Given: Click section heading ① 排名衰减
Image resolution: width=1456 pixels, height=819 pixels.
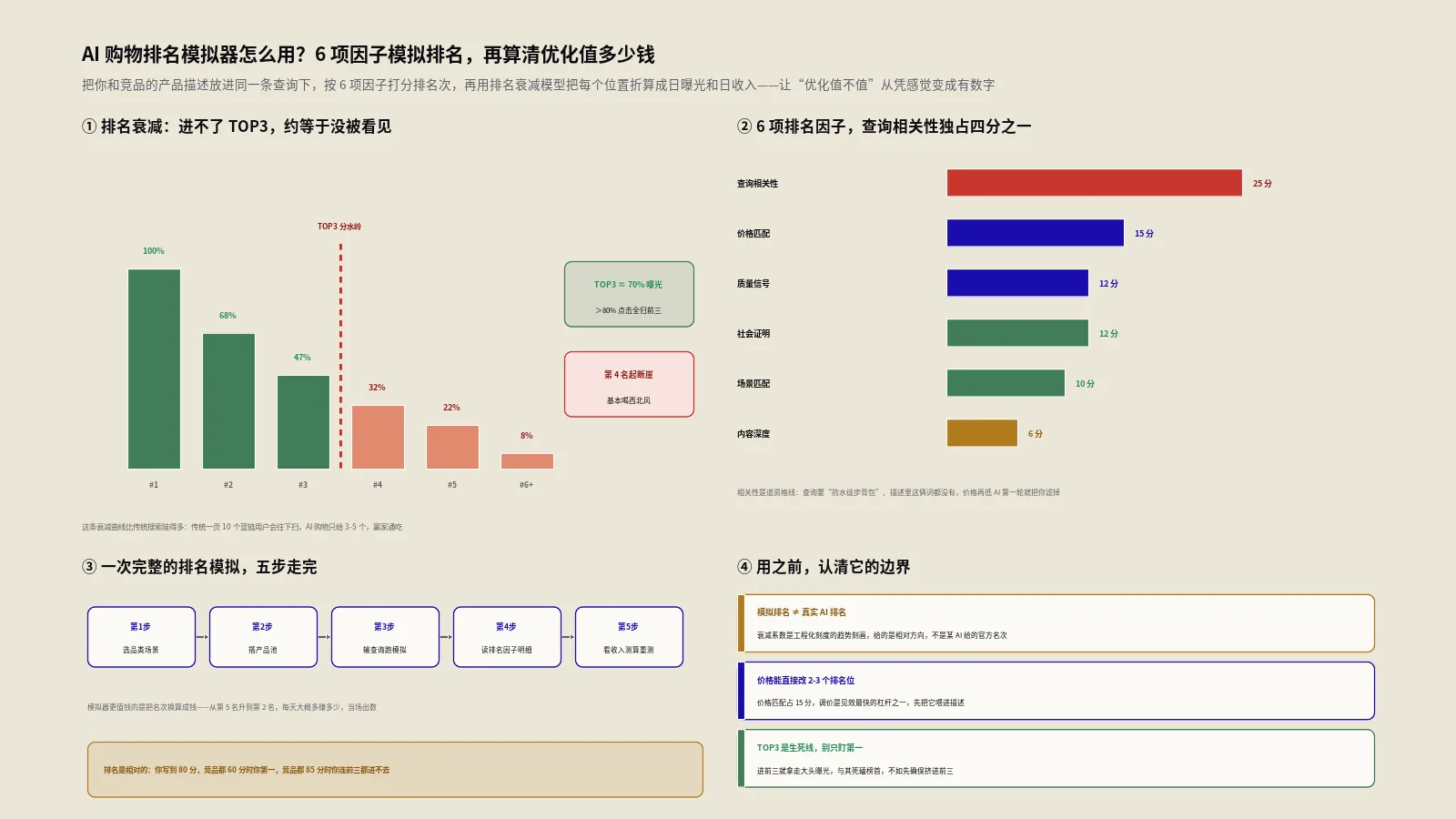Looking at the screenshot, I should point(237,126).
